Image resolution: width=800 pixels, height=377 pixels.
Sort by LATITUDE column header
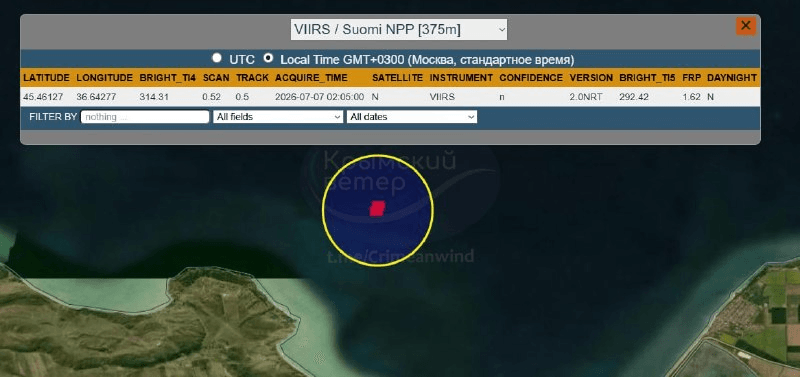(46, 78)
